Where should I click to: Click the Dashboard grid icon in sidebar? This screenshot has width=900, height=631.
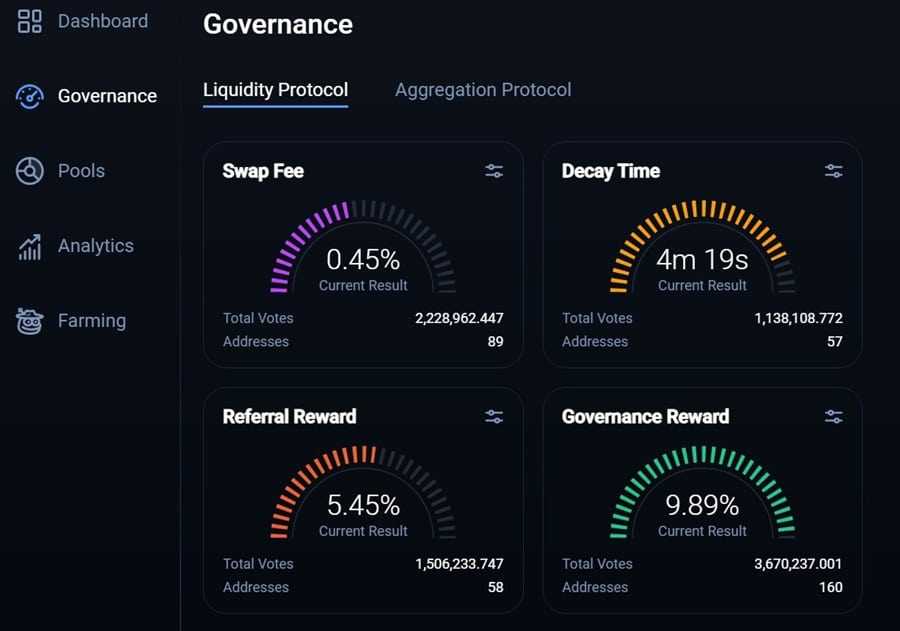(30, 21)
